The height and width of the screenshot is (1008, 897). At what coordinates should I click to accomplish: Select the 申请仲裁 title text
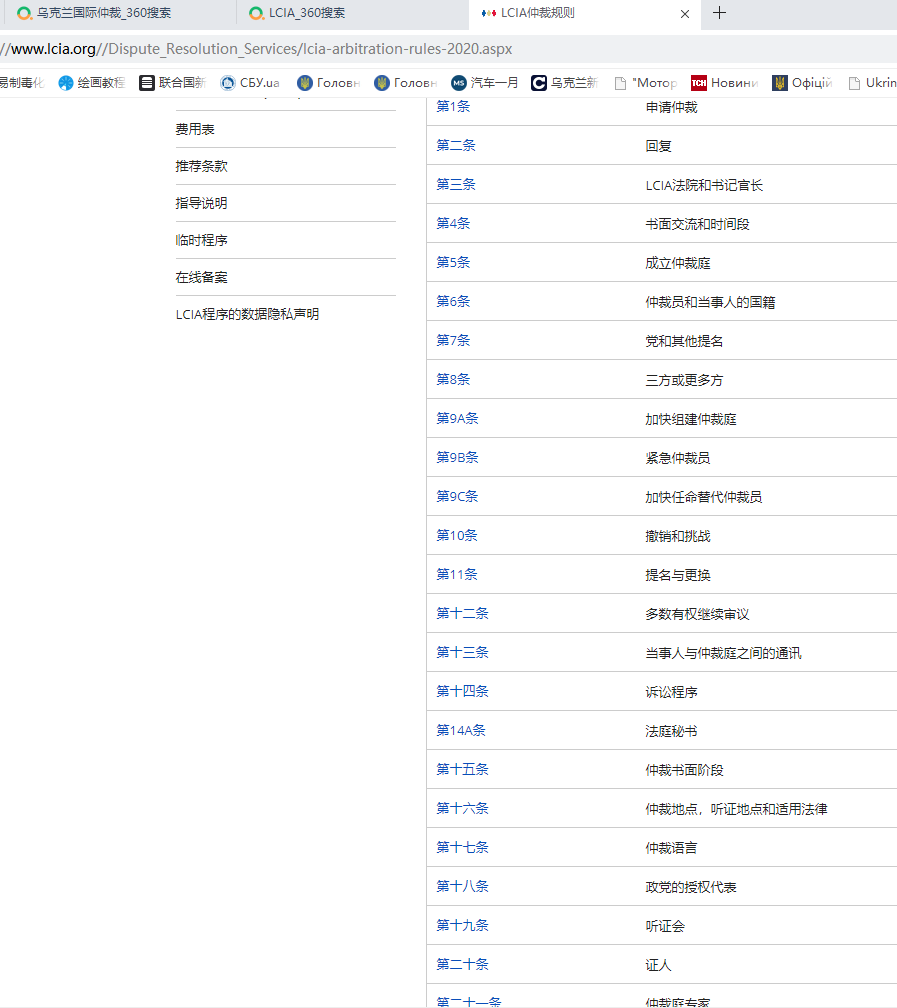(671, 107)
